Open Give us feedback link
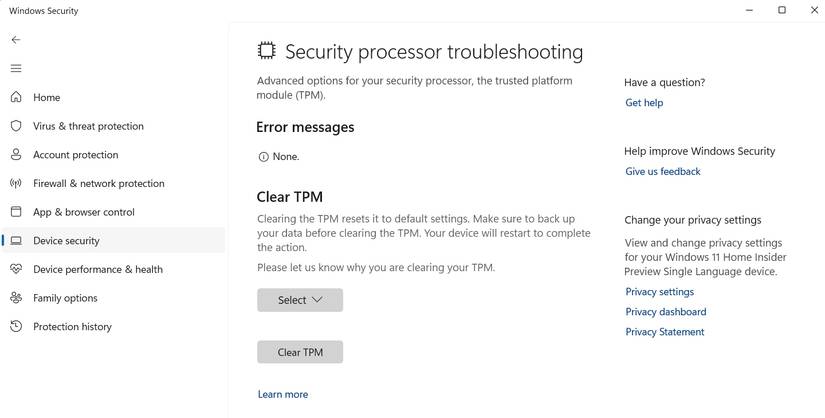The height and width of the screenshot is (418, 825). coord(663,172)
